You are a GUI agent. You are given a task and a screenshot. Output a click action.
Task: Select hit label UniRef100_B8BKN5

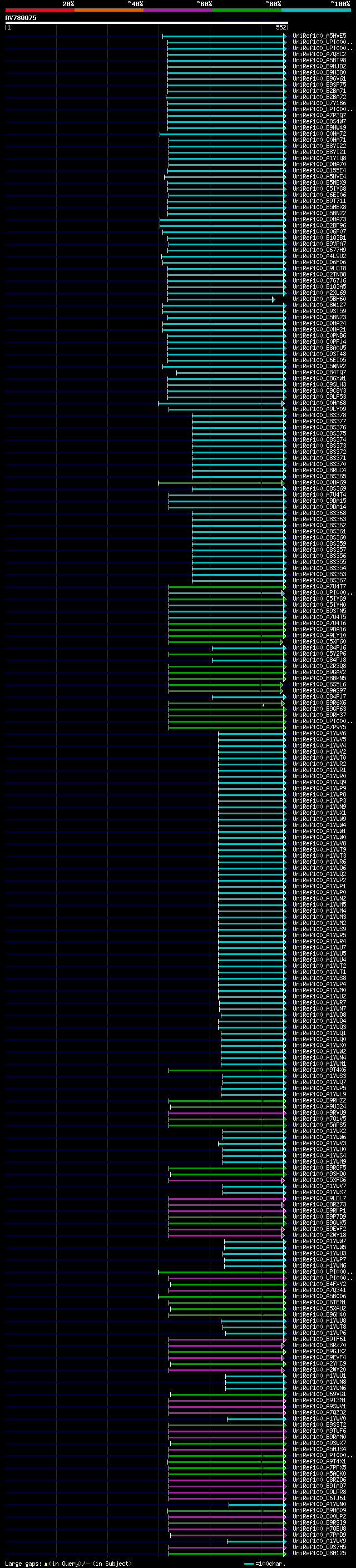pyautogui.click(x=319, y=679)
